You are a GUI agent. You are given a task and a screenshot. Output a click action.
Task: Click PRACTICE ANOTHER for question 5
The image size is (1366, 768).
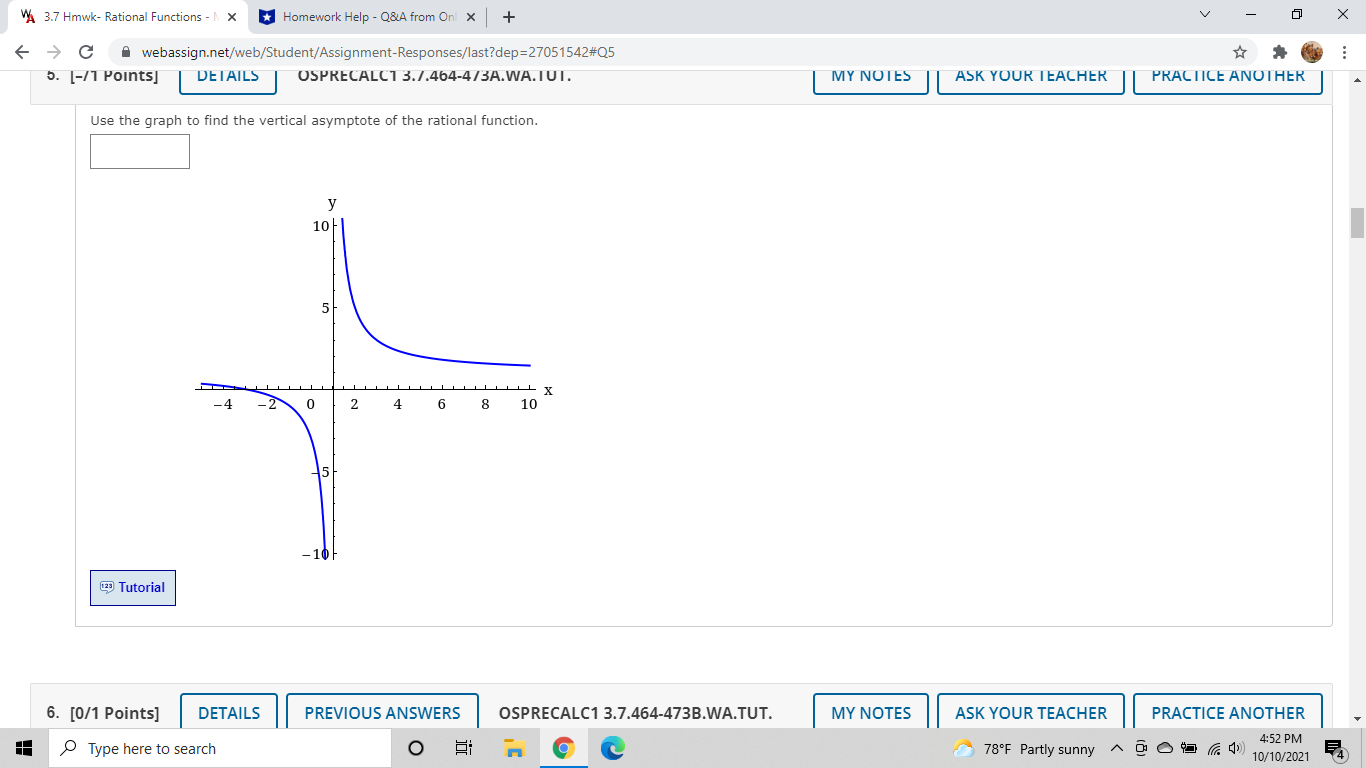(1227, 75)
